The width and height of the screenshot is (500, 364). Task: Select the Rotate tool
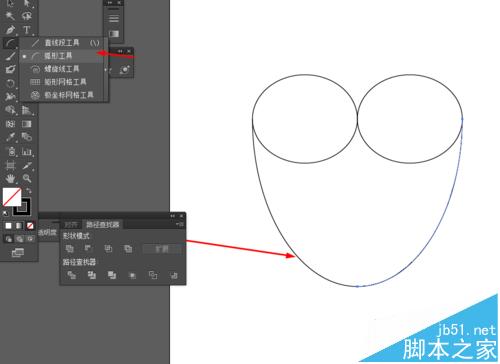(10, 83)
